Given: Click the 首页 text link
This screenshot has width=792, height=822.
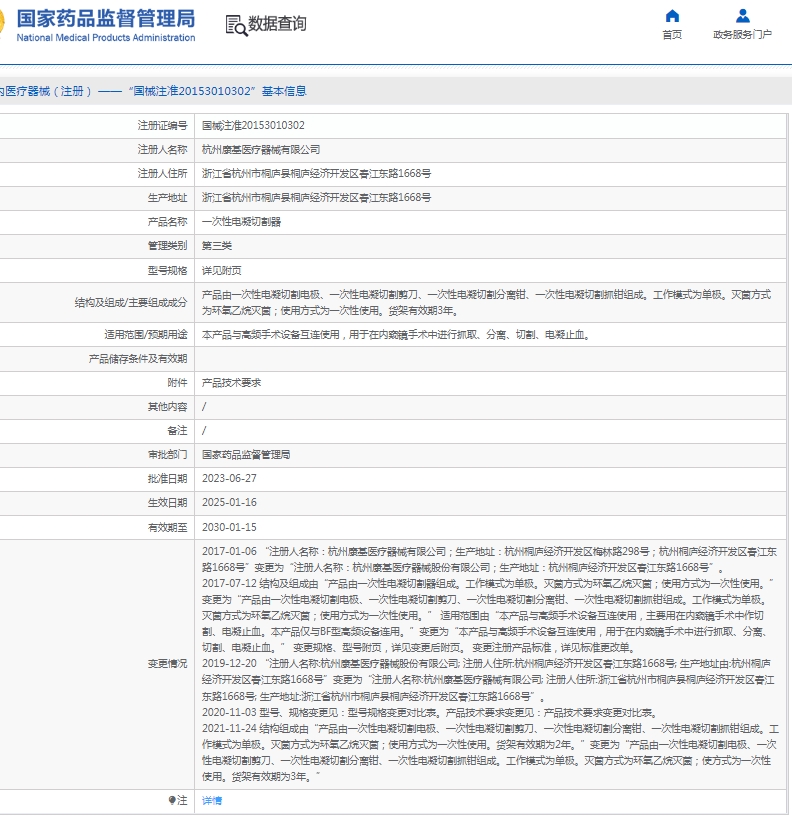Looking at the screenshot, I should click(x=672, y=35).
